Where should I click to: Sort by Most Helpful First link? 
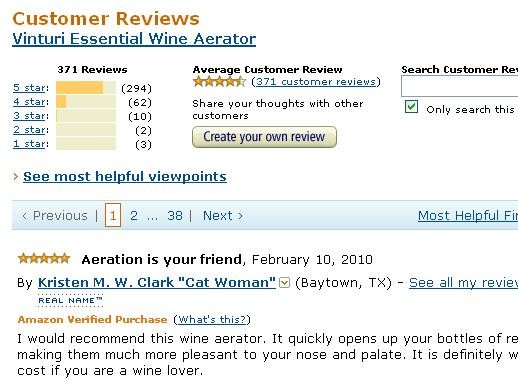click(x=468, y=216)
